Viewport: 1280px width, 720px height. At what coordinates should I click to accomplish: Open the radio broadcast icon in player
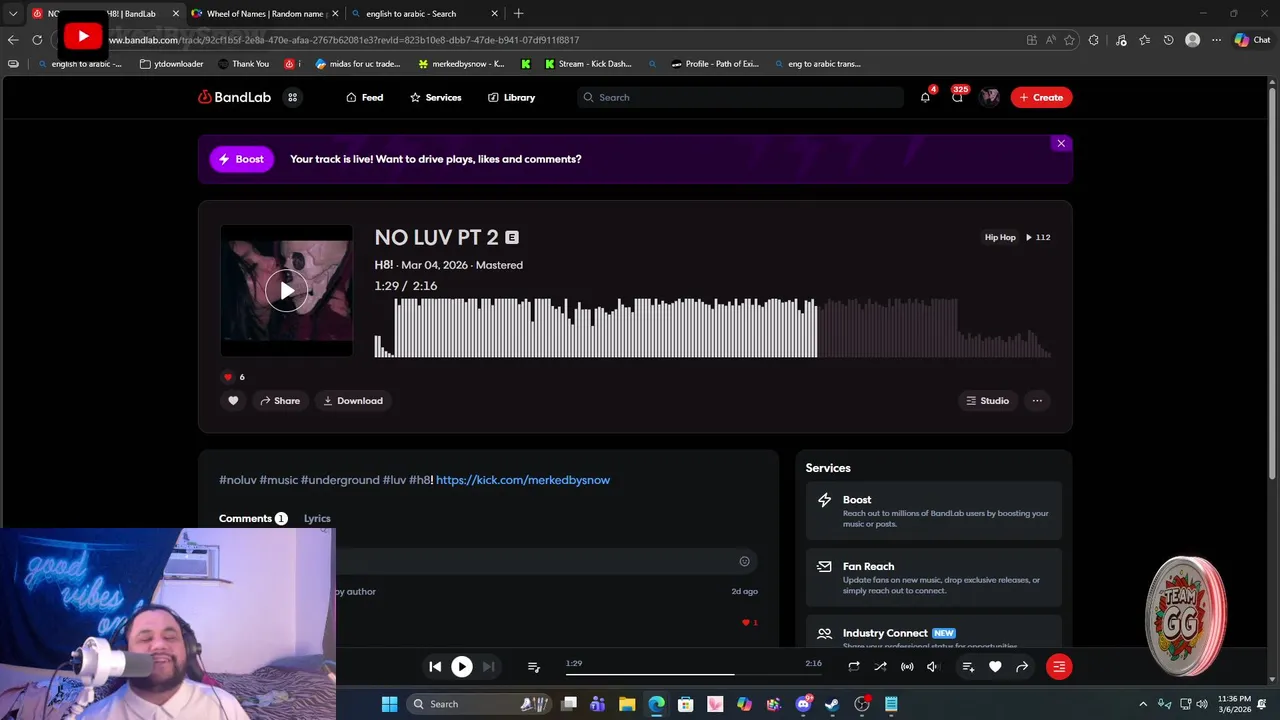tap(907, 667)
